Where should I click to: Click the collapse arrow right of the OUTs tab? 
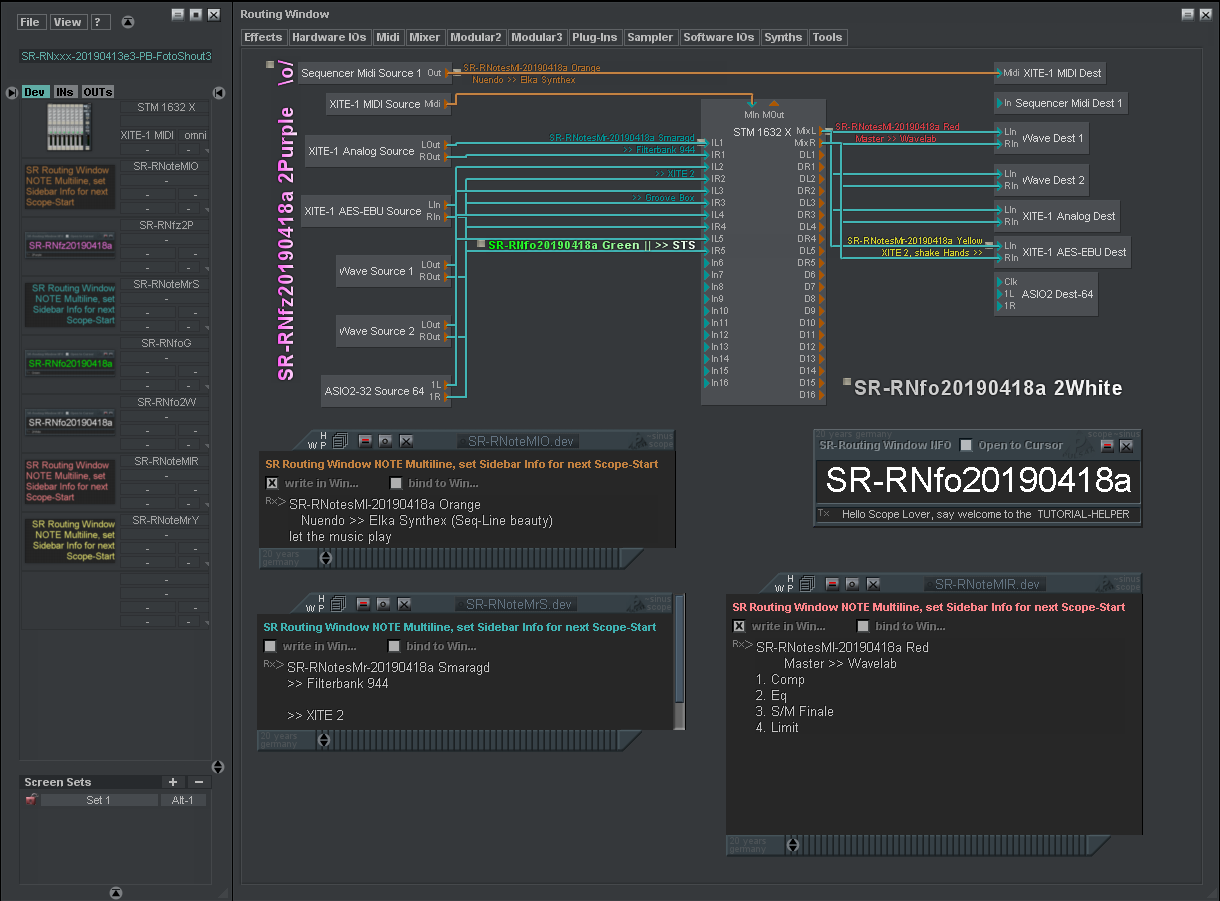[x=218, y=92]
